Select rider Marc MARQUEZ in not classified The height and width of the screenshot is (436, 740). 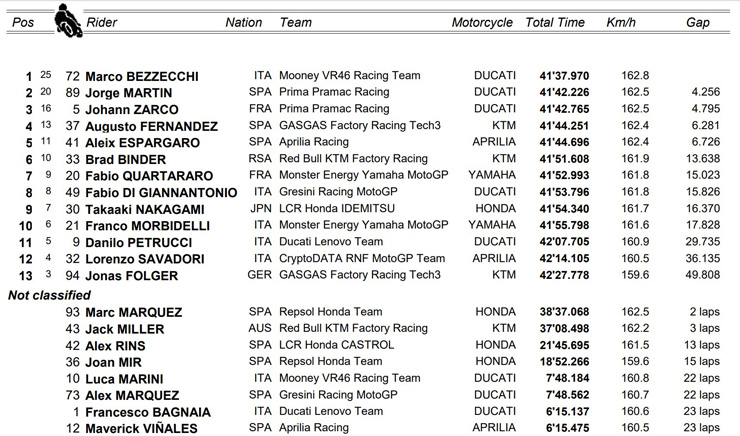coord(131,312)
